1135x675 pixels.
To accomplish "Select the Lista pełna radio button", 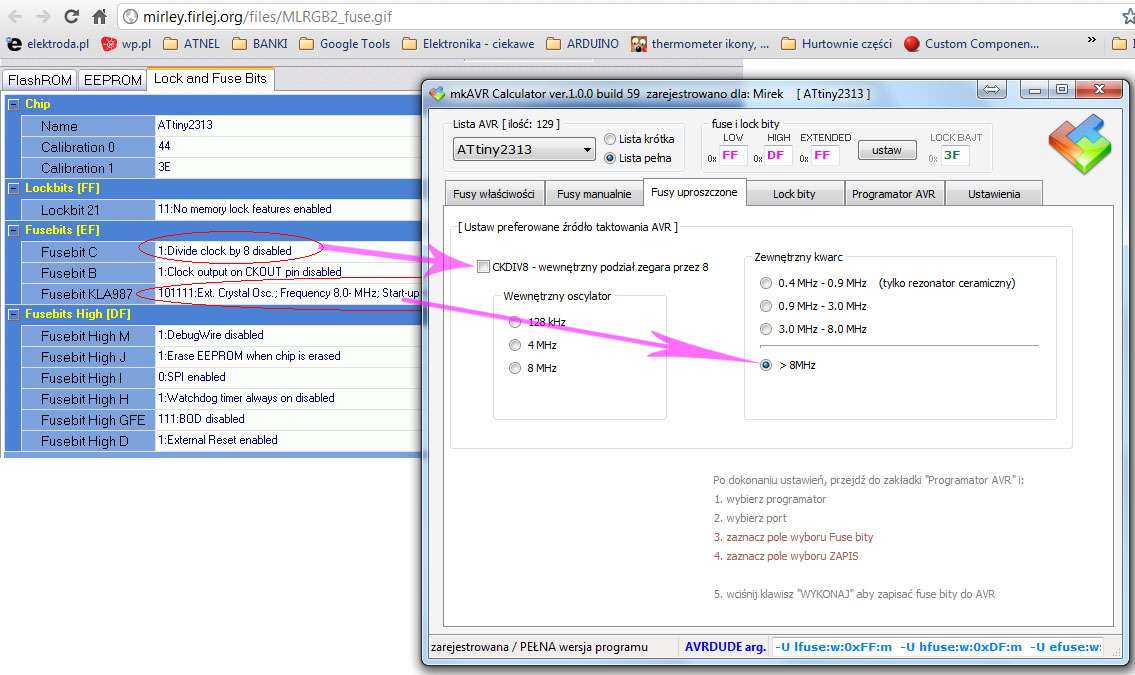I will pos(610,158).
